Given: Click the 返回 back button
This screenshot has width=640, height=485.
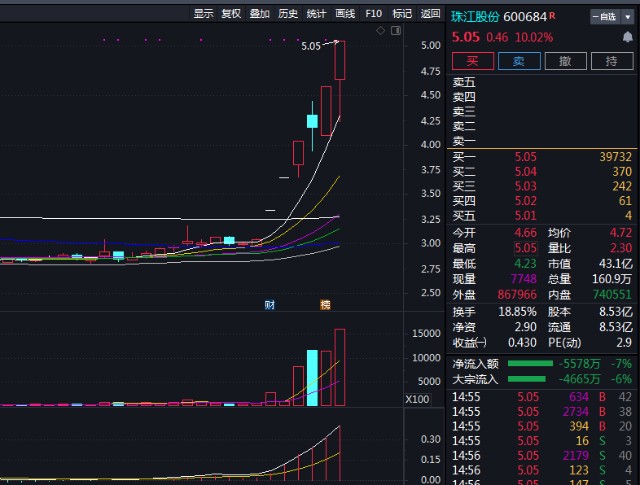Looking at the screenshot, I should tap(430, 14).
